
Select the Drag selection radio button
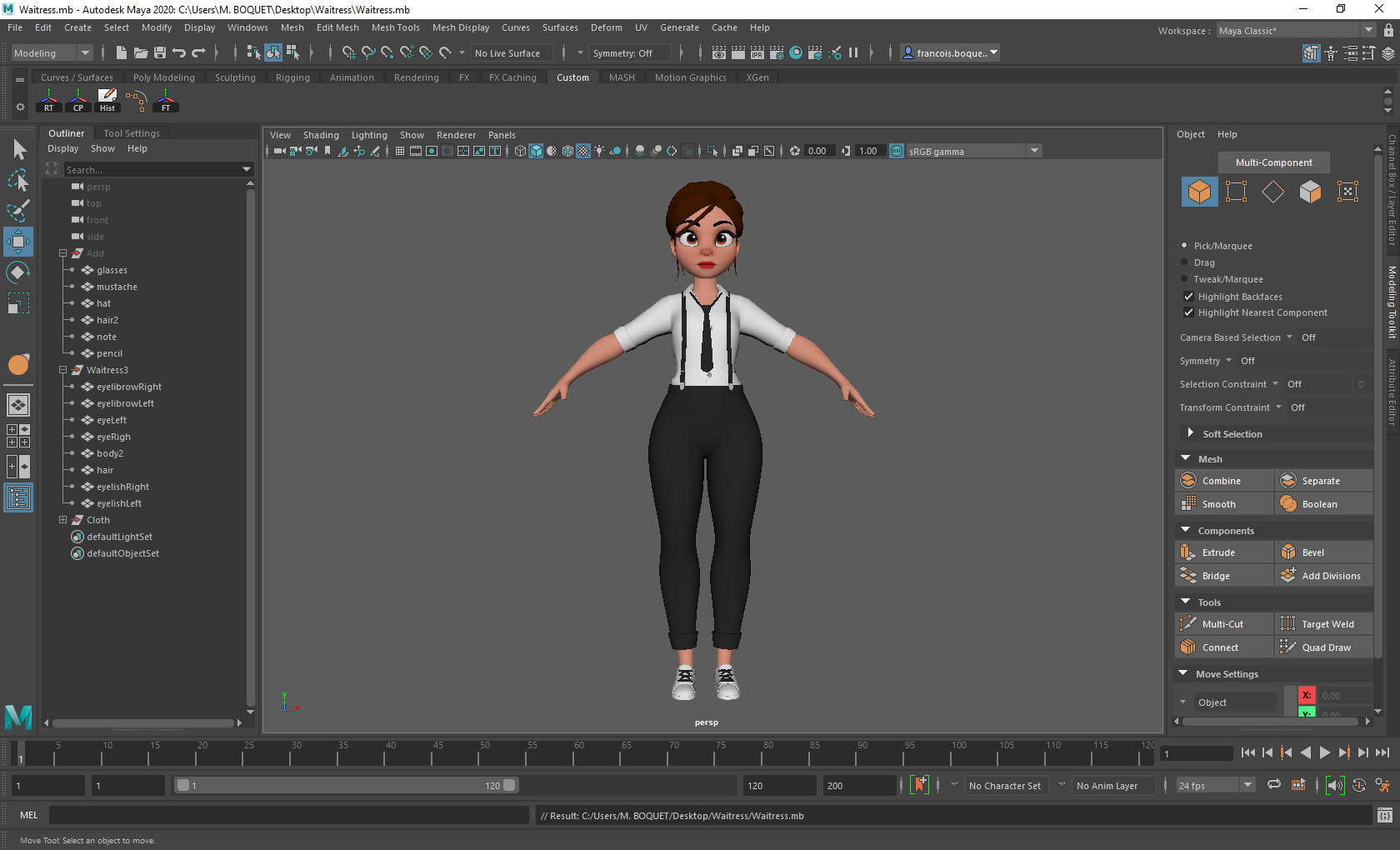click(1183, 262)
